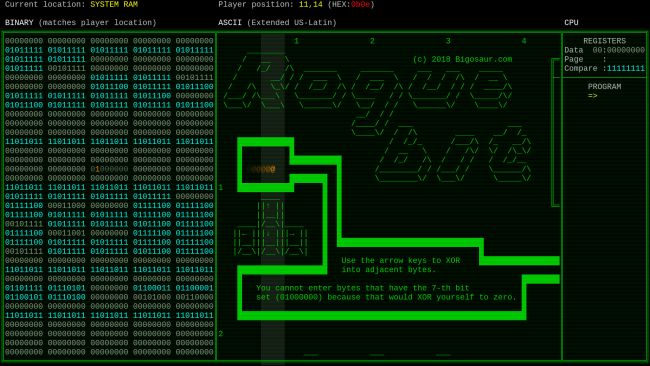The image size is (650, 366).
Task: Click the Data register value 00:00000000
Action: pyautogui.click(x=618, y=50)
